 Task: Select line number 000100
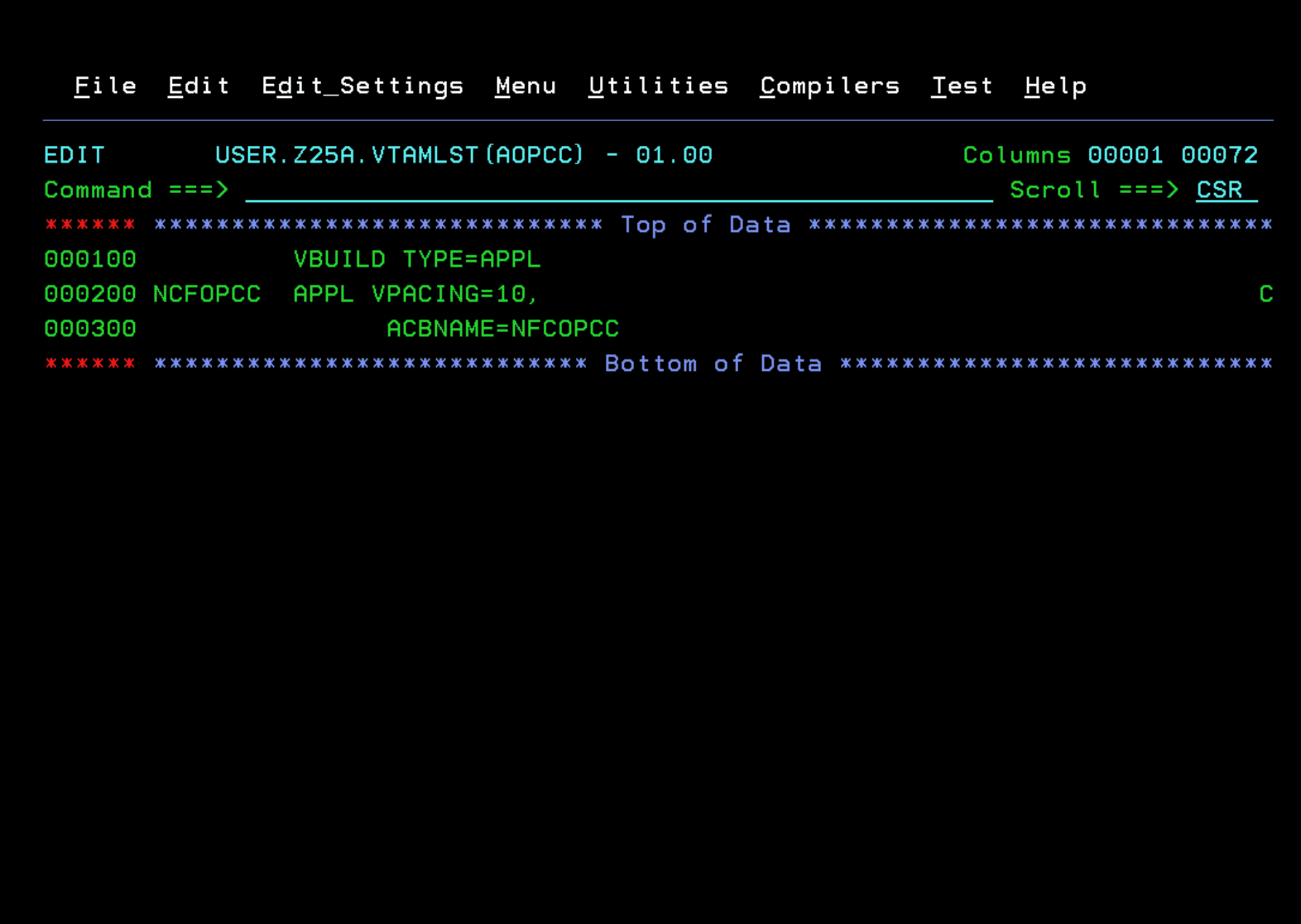90,259
